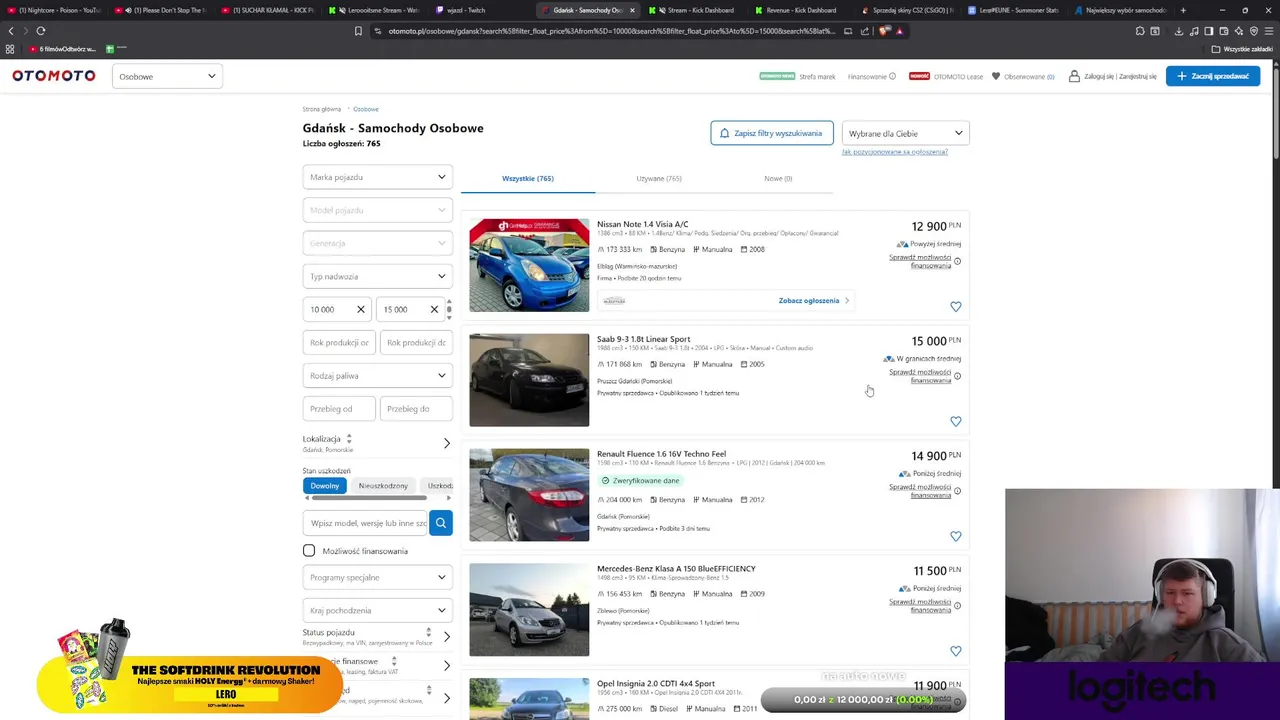Open Sprawdź możliwości finansowania for Renault Fluence

tap(920, 491)
